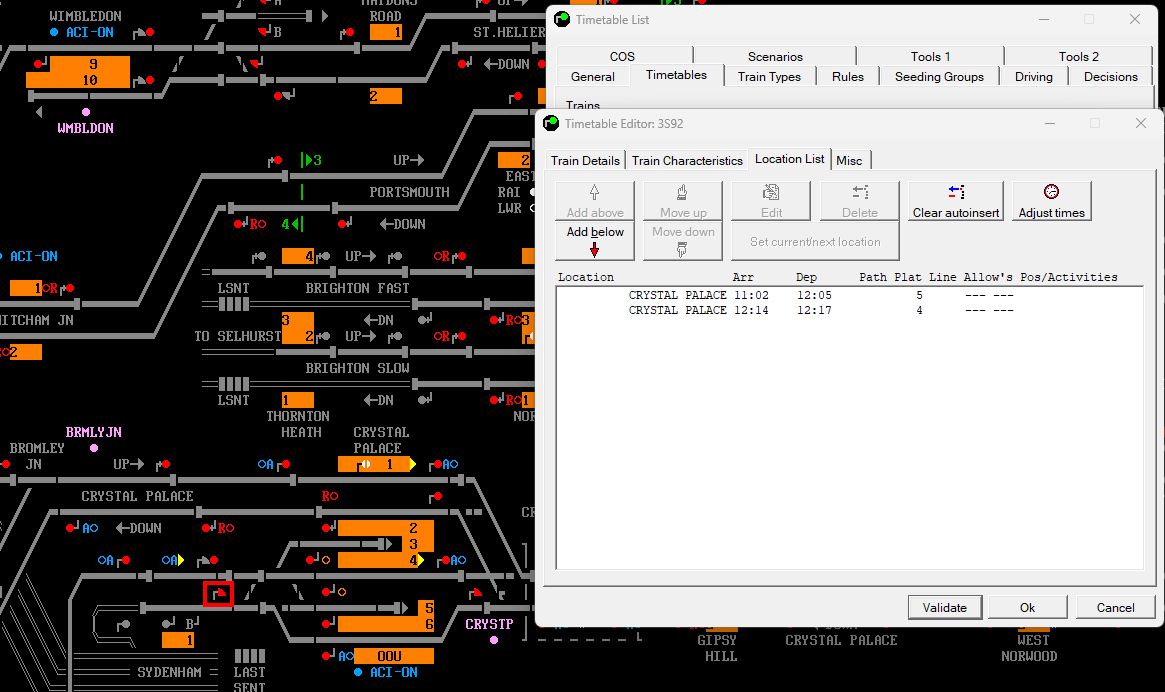Click the Move up hand button
This screenshot has width=1165, height=692.
pos(683,201)
